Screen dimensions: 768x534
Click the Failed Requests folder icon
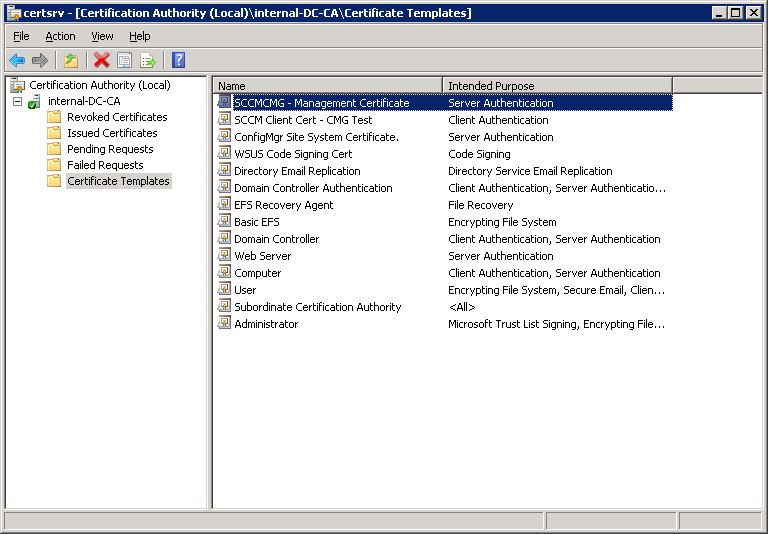pyautogui.click(x=54, y=165)
